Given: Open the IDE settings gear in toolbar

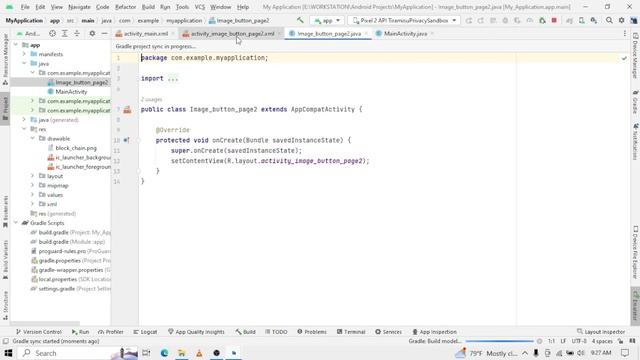Looking at the screenshot, I should coord(621,20).
